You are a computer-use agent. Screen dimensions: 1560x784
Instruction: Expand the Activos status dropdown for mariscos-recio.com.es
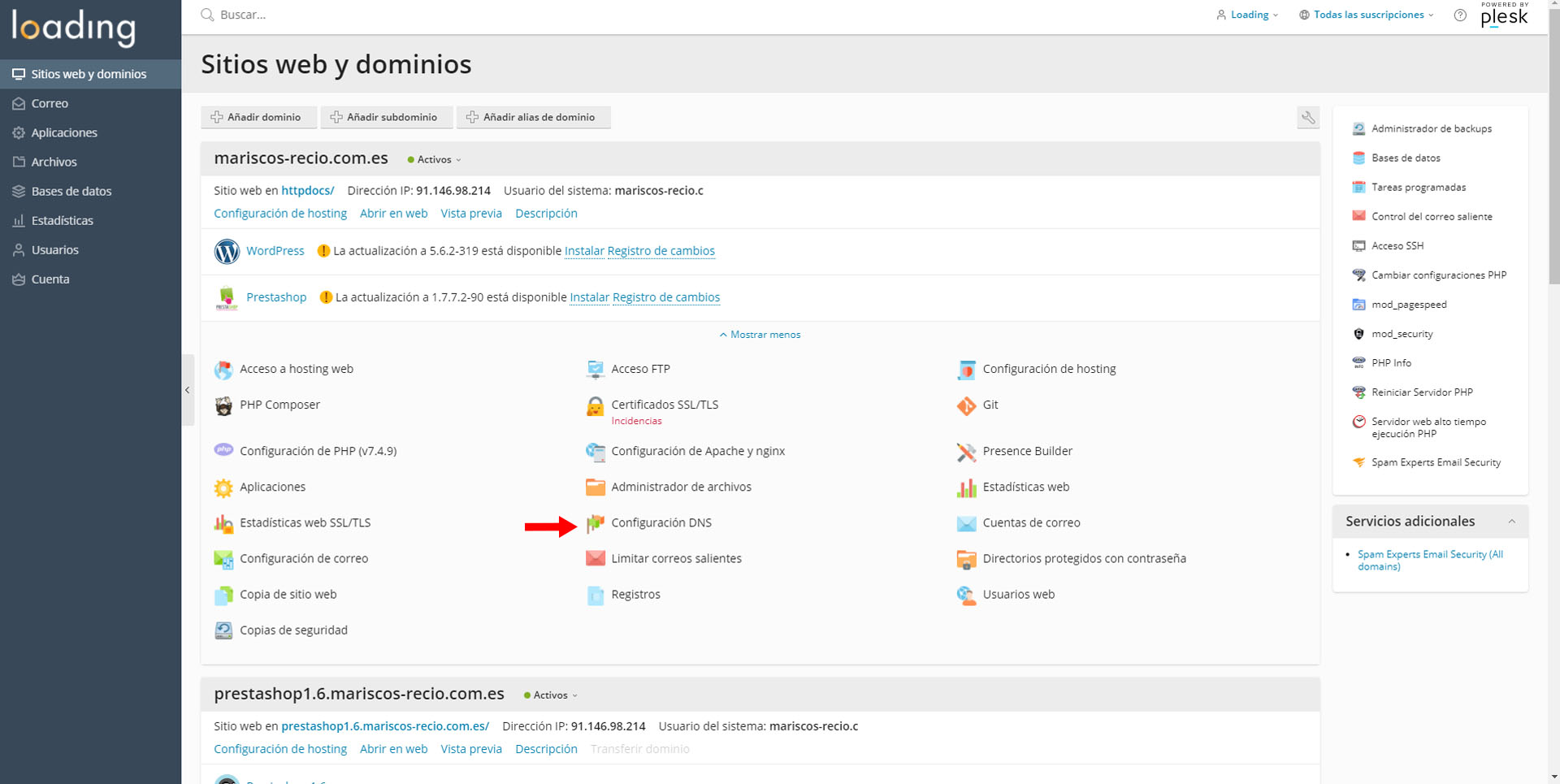(435, 160)
